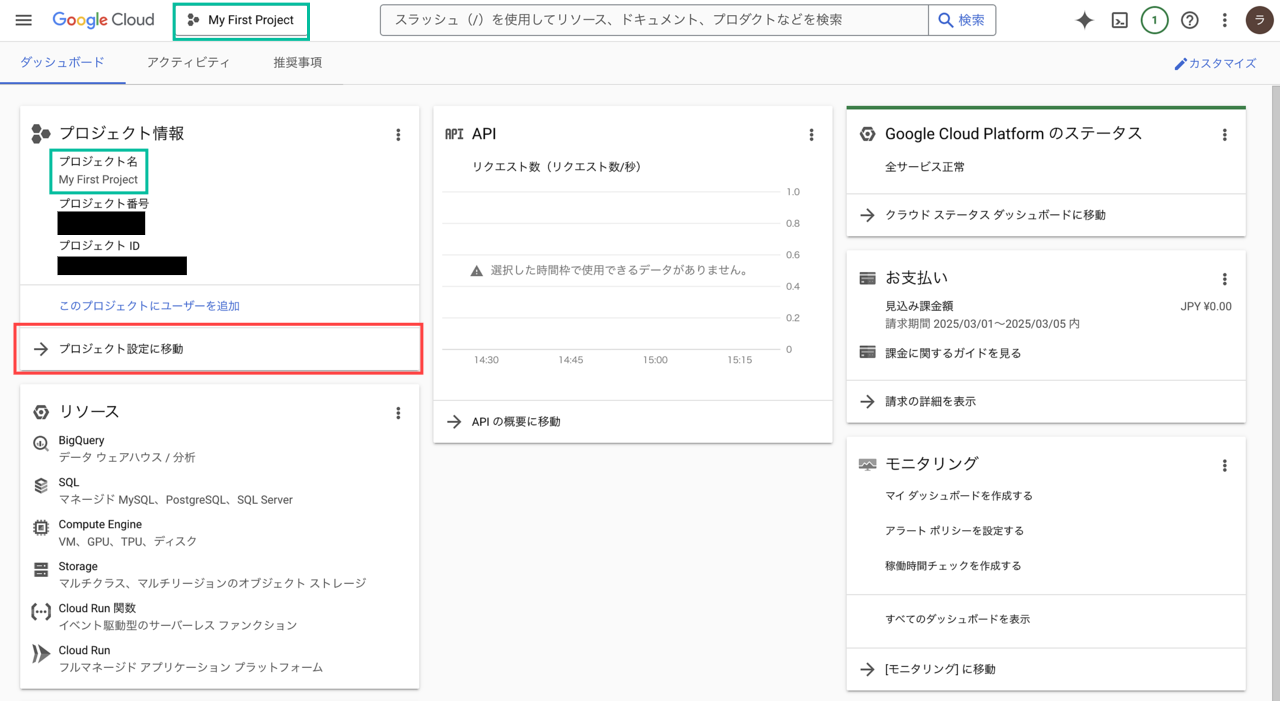Open プロジェクト情報 card three-dot menu
This screenshot has height=701, width=1280.
click(398, 134)
